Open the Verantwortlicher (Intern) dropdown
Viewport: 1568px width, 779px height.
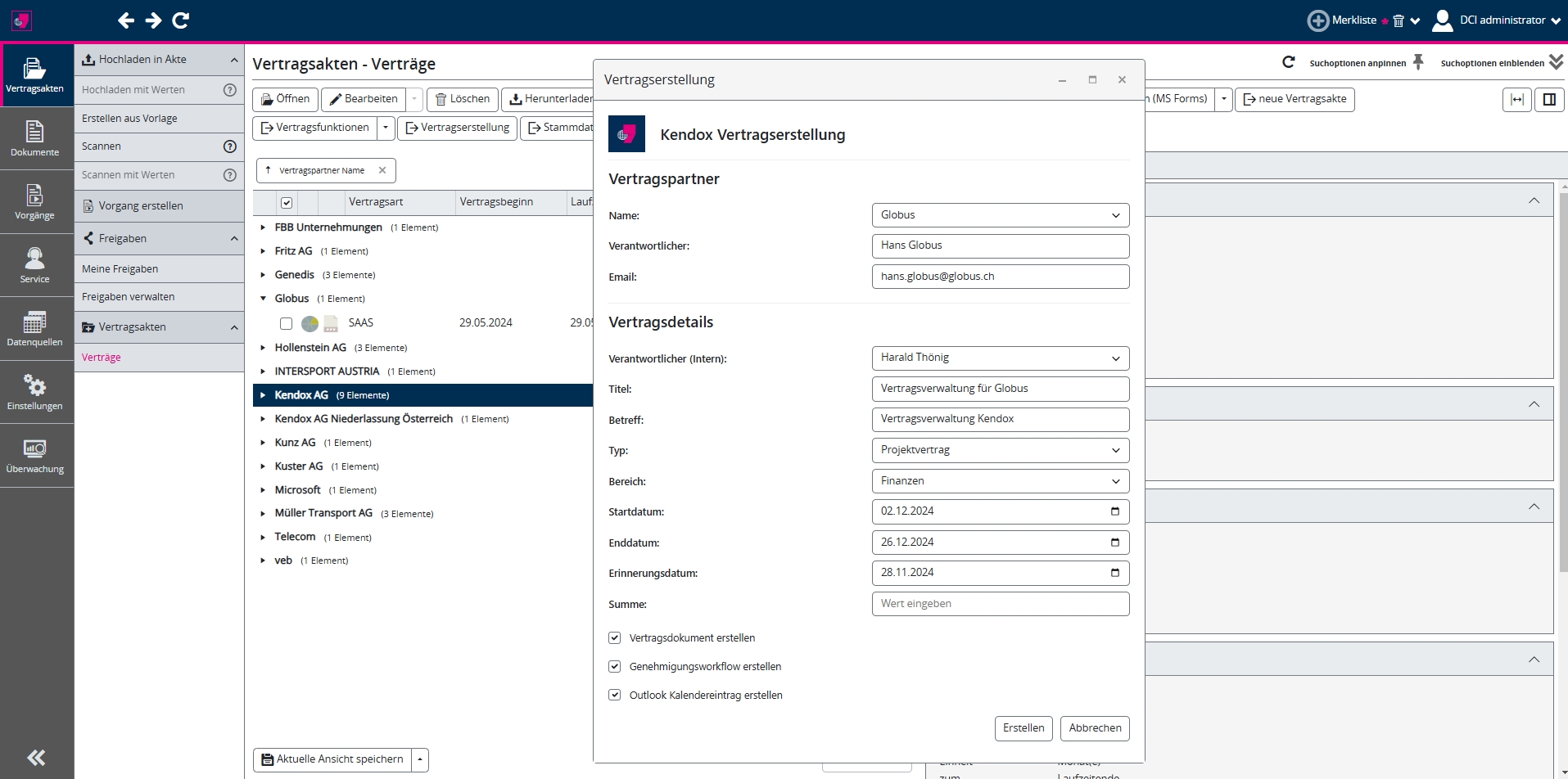click(1001, 358)
